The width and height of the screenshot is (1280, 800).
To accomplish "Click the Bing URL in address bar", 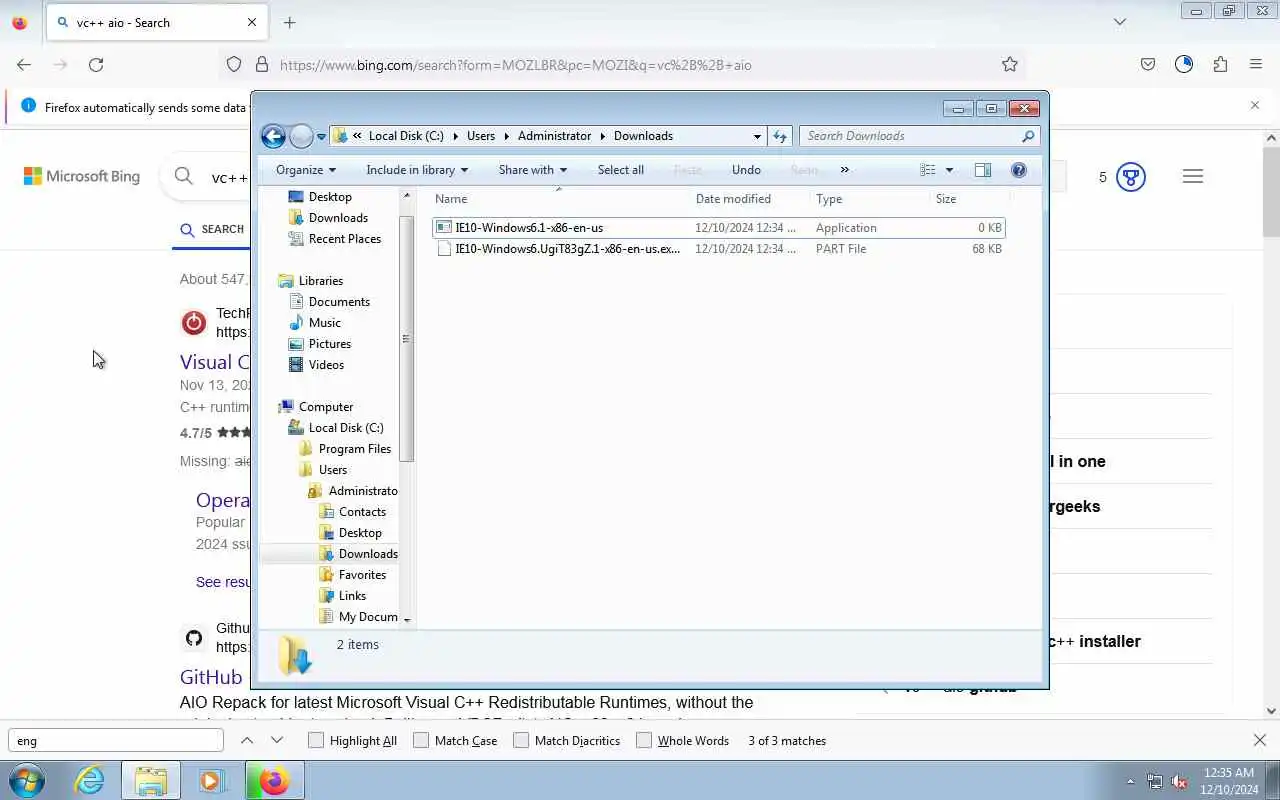I will [x=515, y=65].
